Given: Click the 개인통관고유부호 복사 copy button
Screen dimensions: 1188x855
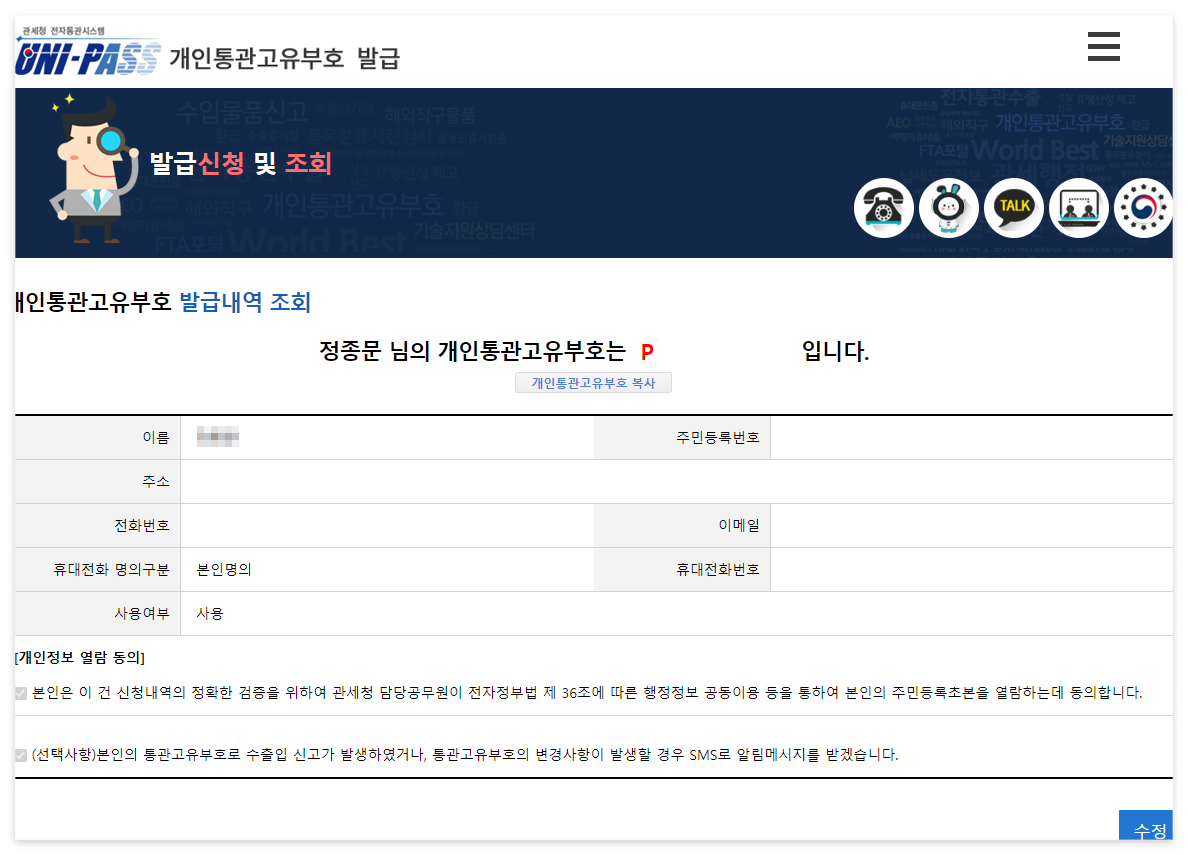Looking at the screenshot, I should pyautogui.click(x=593, y=382).
